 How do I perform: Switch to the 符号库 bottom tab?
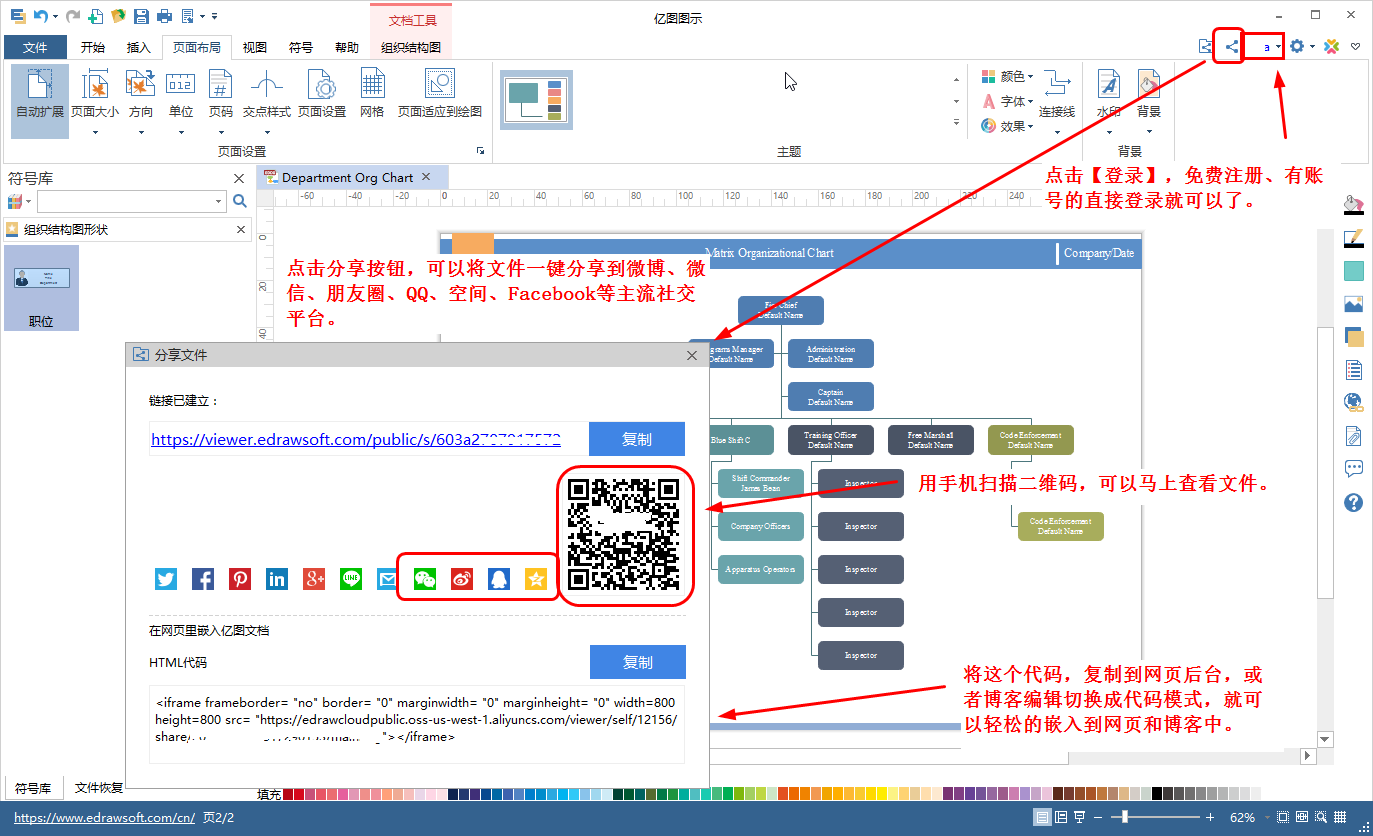[33, 788]
